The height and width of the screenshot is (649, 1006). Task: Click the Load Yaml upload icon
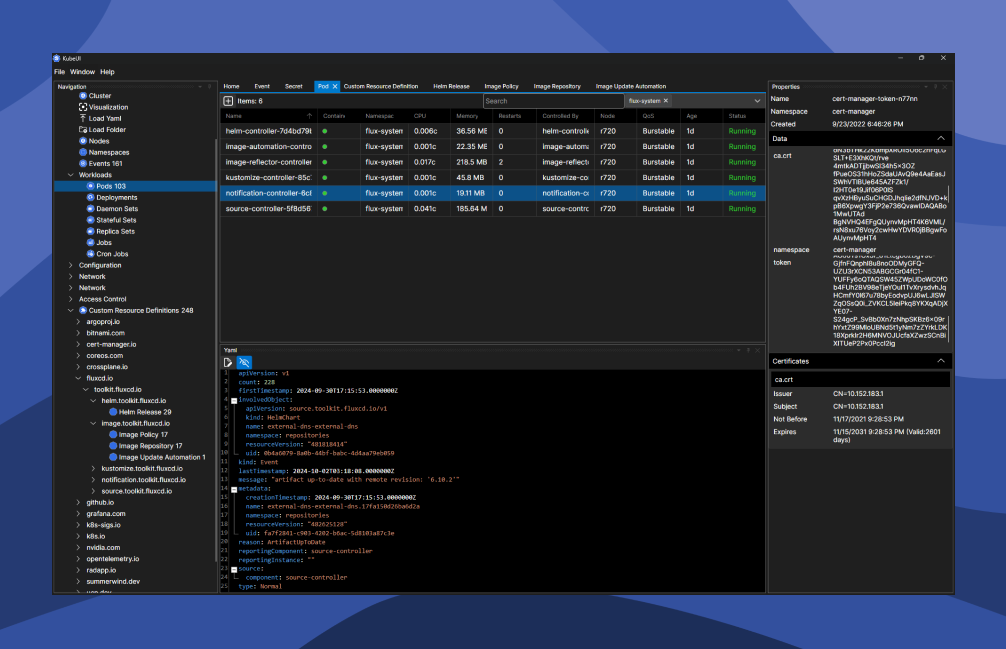tap(82, 118)
